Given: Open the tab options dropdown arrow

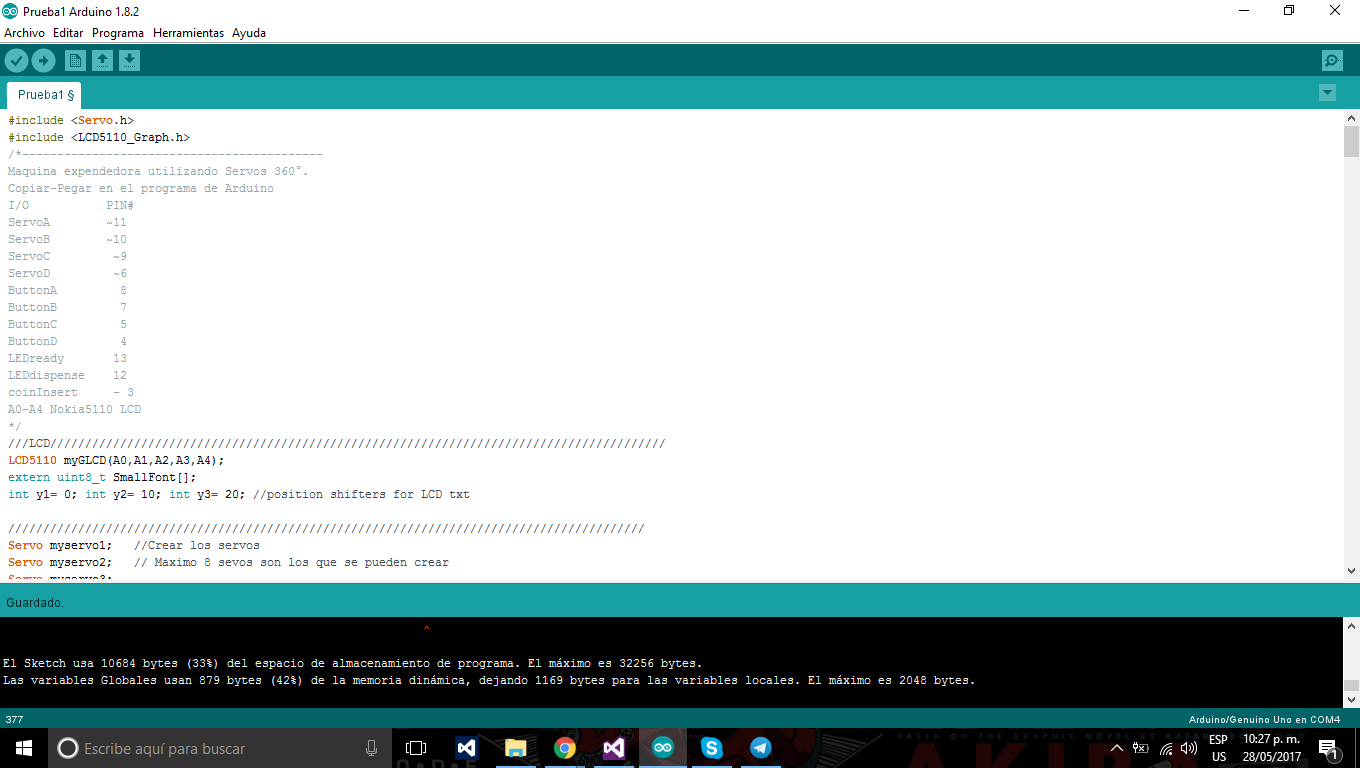Looking at the screenshot, I should (x=1327, y=93).
